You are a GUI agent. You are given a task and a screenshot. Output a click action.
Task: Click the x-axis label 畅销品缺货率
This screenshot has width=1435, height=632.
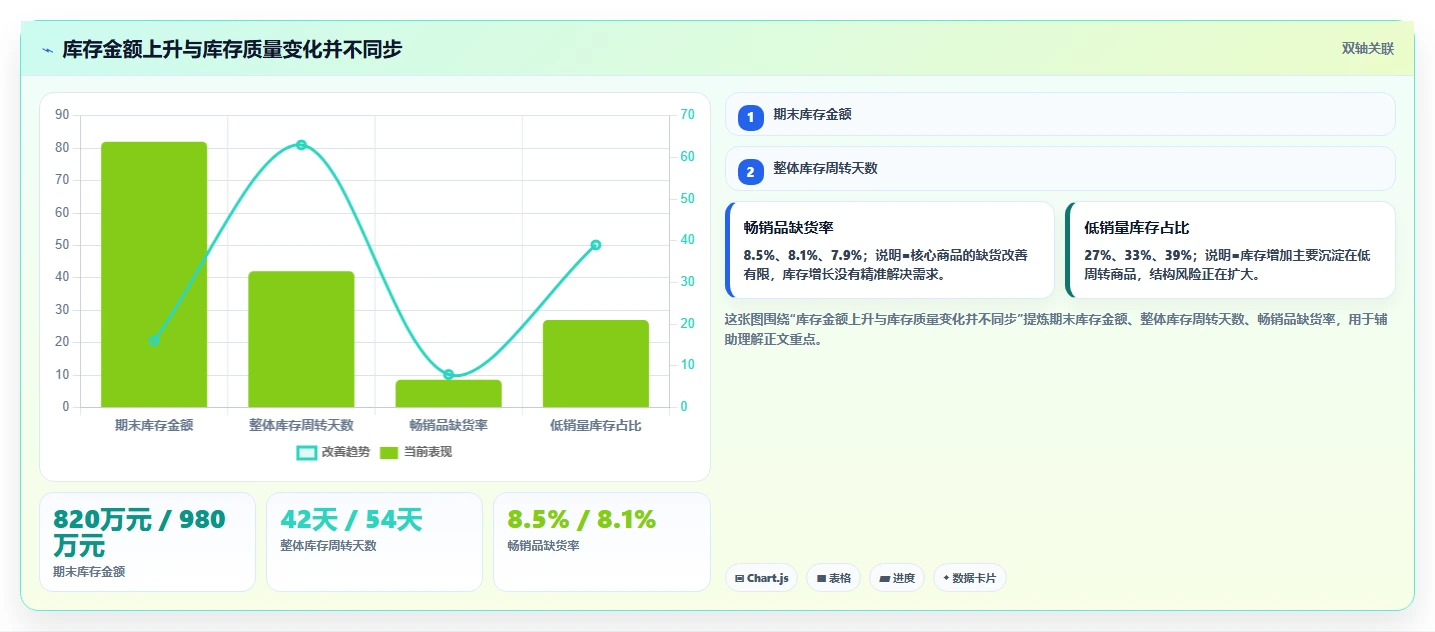(449, 425)
